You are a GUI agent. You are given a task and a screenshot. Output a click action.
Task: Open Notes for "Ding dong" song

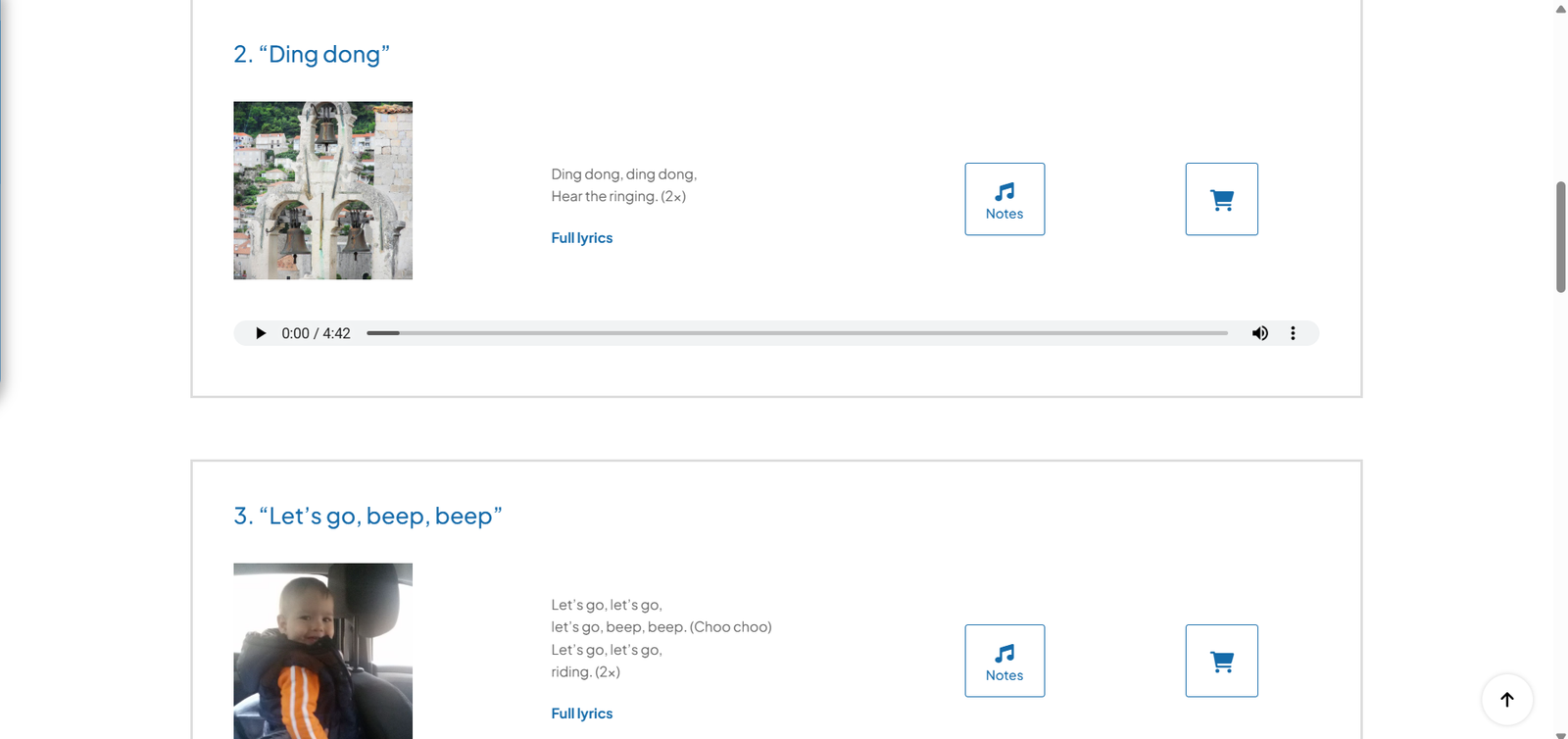[1004, 199]
